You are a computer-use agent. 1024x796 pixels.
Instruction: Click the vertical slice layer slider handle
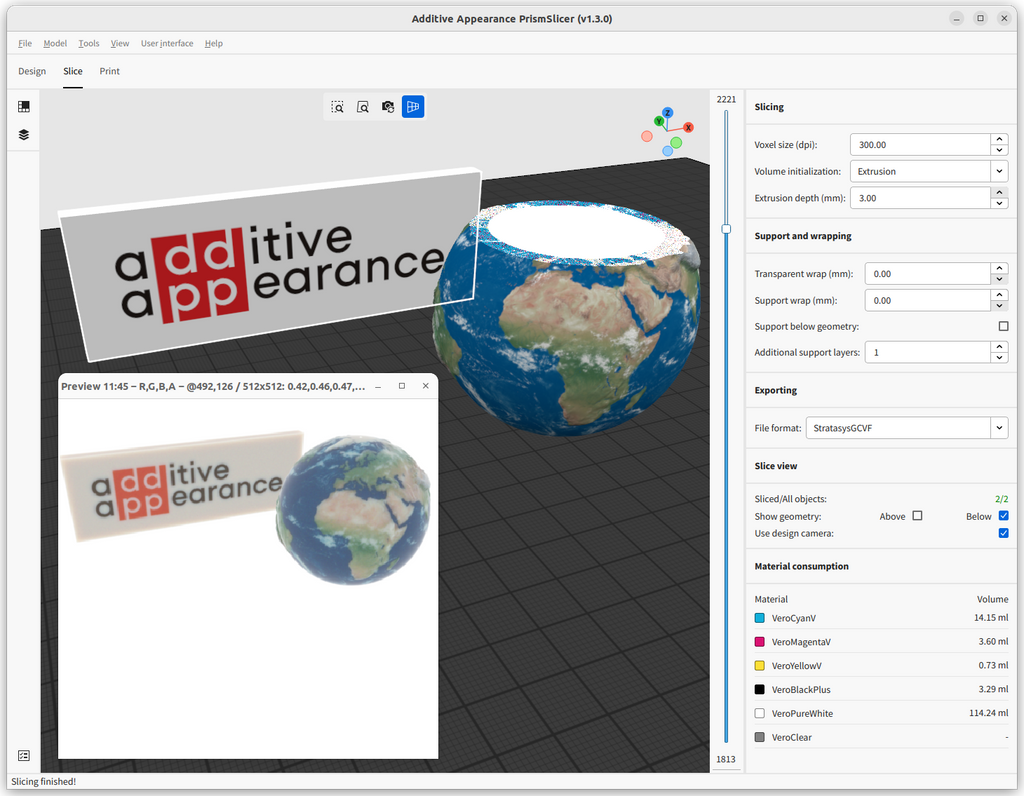click(x=726, y=229)
